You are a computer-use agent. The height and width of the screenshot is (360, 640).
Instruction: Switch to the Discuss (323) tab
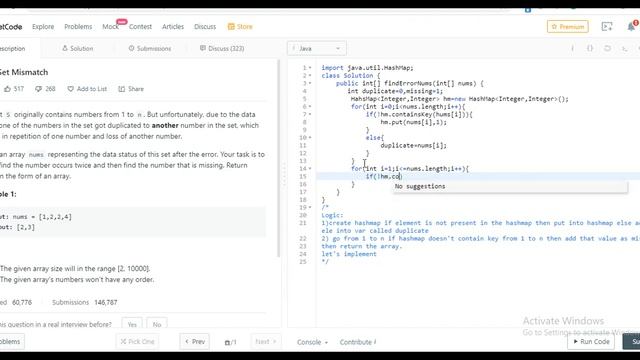click(222, 48)
